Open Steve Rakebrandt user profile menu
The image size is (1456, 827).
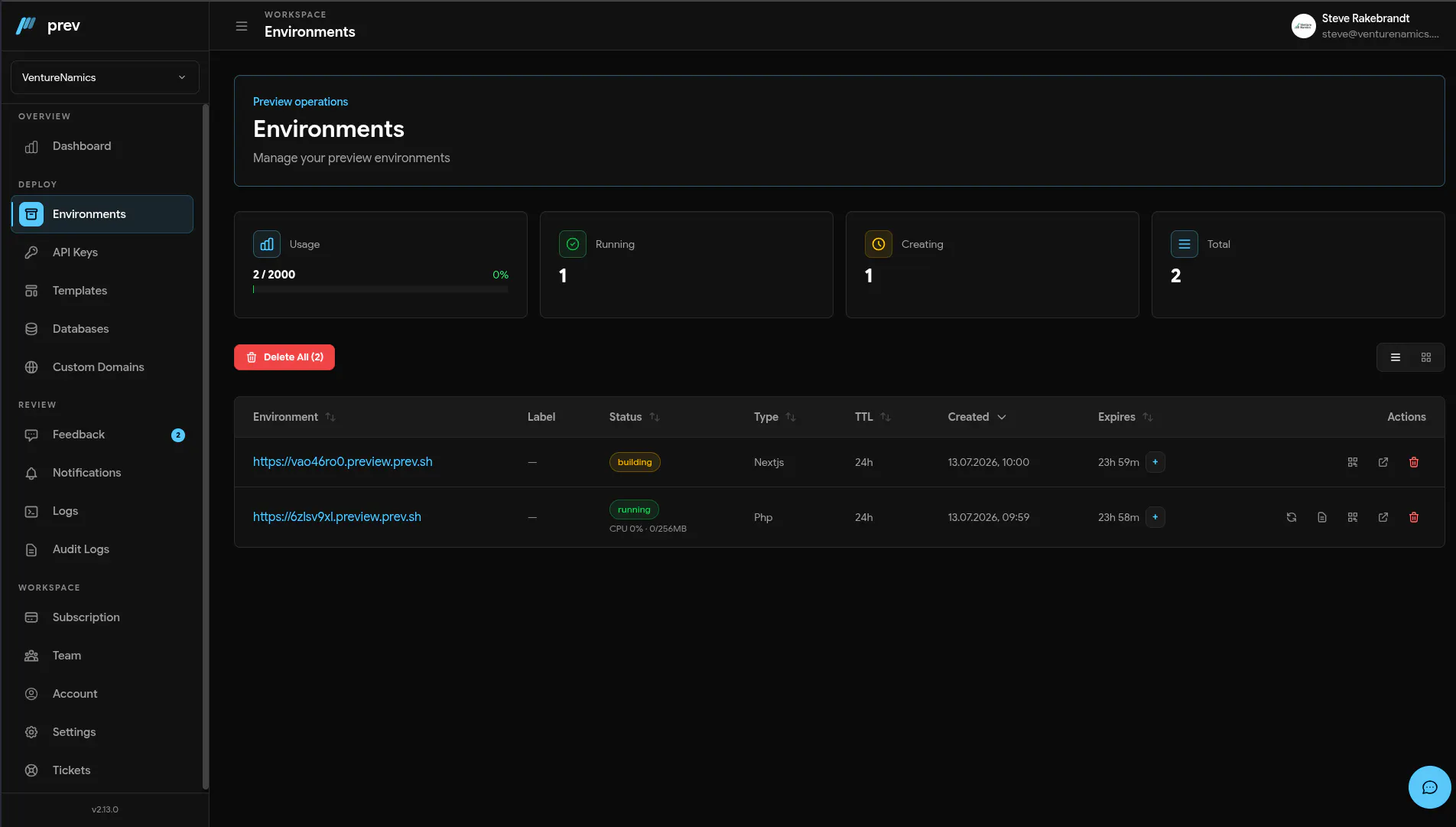click(1366, 26)
